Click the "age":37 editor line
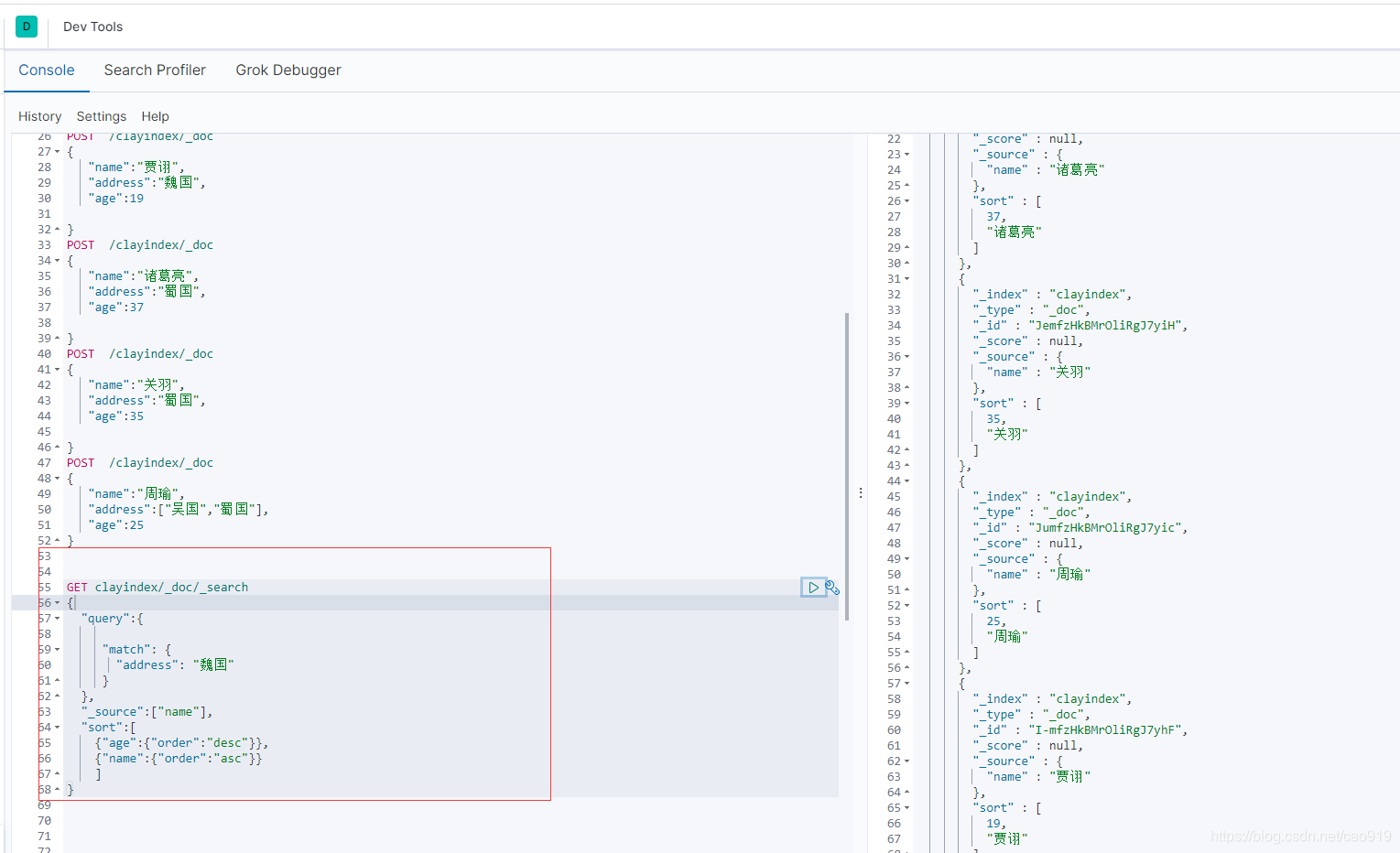Viewport: 1400px width, 853px height. pyautogui.click(x=116, y=308)
